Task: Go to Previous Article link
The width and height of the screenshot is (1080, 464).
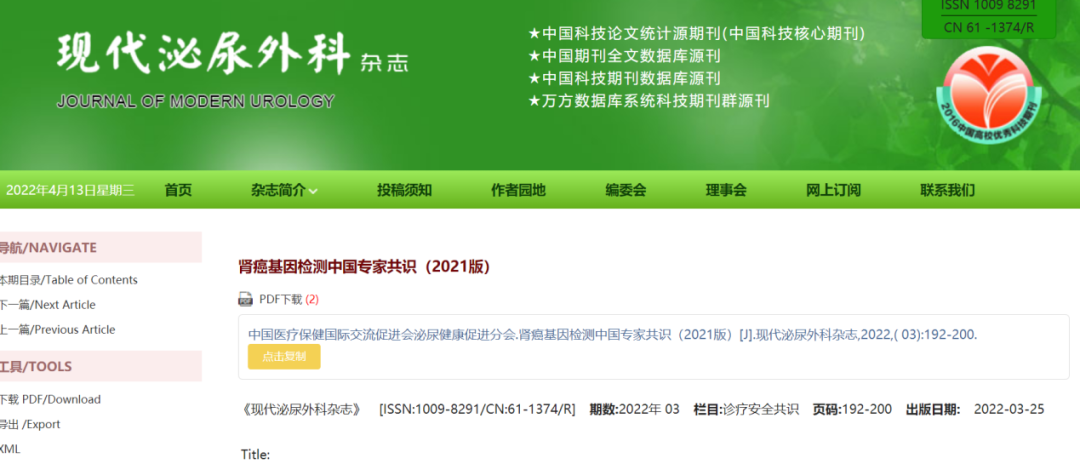Action: tap(57, 330)
